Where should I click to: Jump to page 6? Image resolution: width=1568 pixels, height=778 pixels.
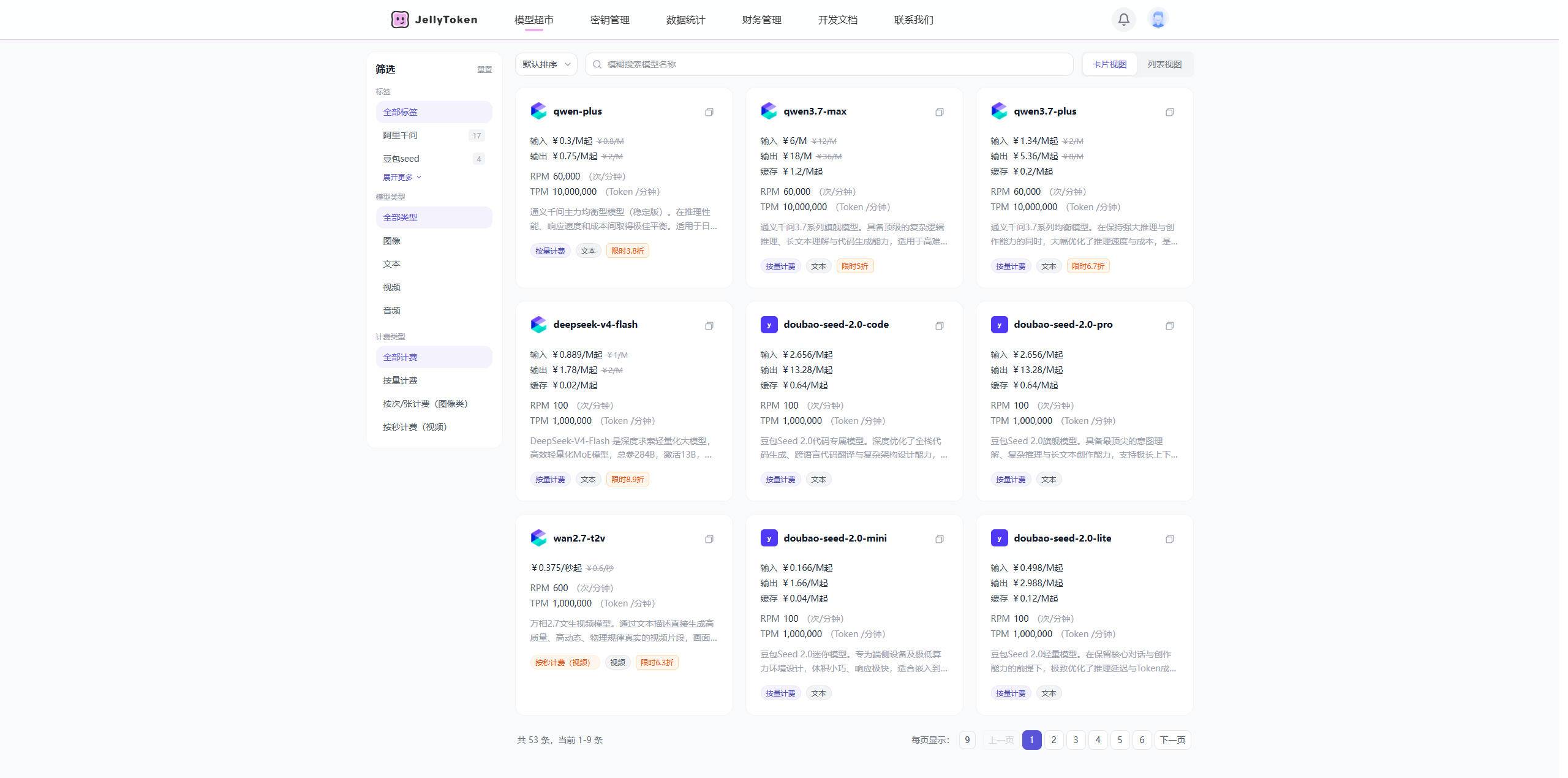click(x=1142, y=740)
